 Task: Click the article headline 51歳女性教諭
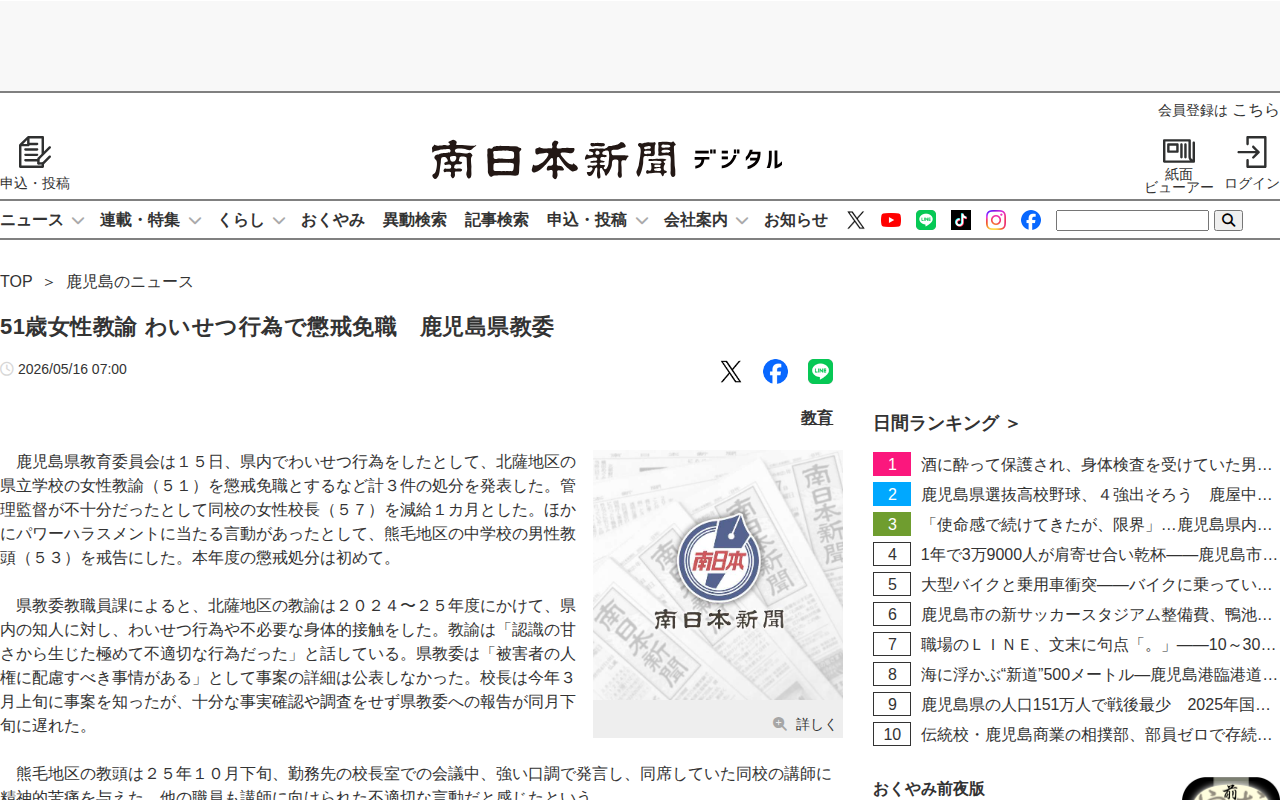(x=277, y=327)
